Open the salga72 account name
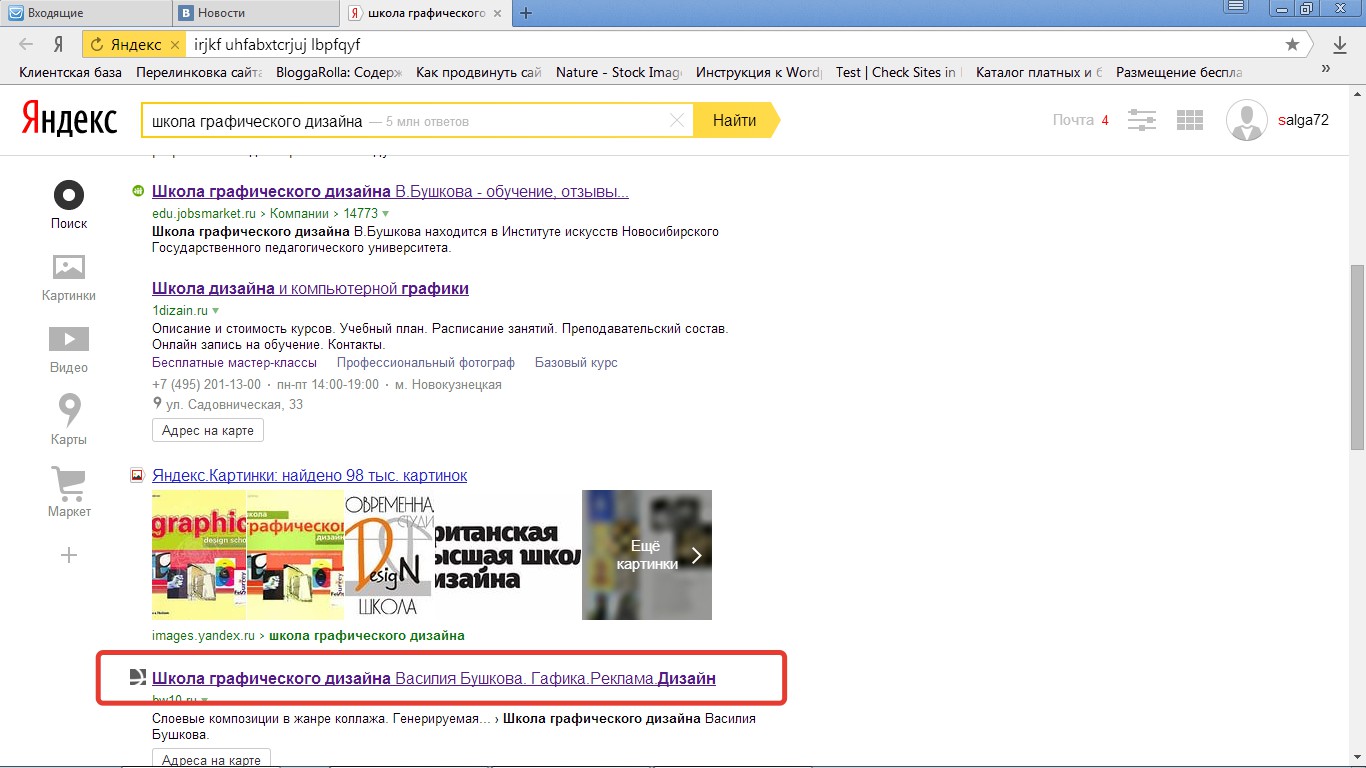Screen dimensions: 1366x768 (x=1303, y=120)
